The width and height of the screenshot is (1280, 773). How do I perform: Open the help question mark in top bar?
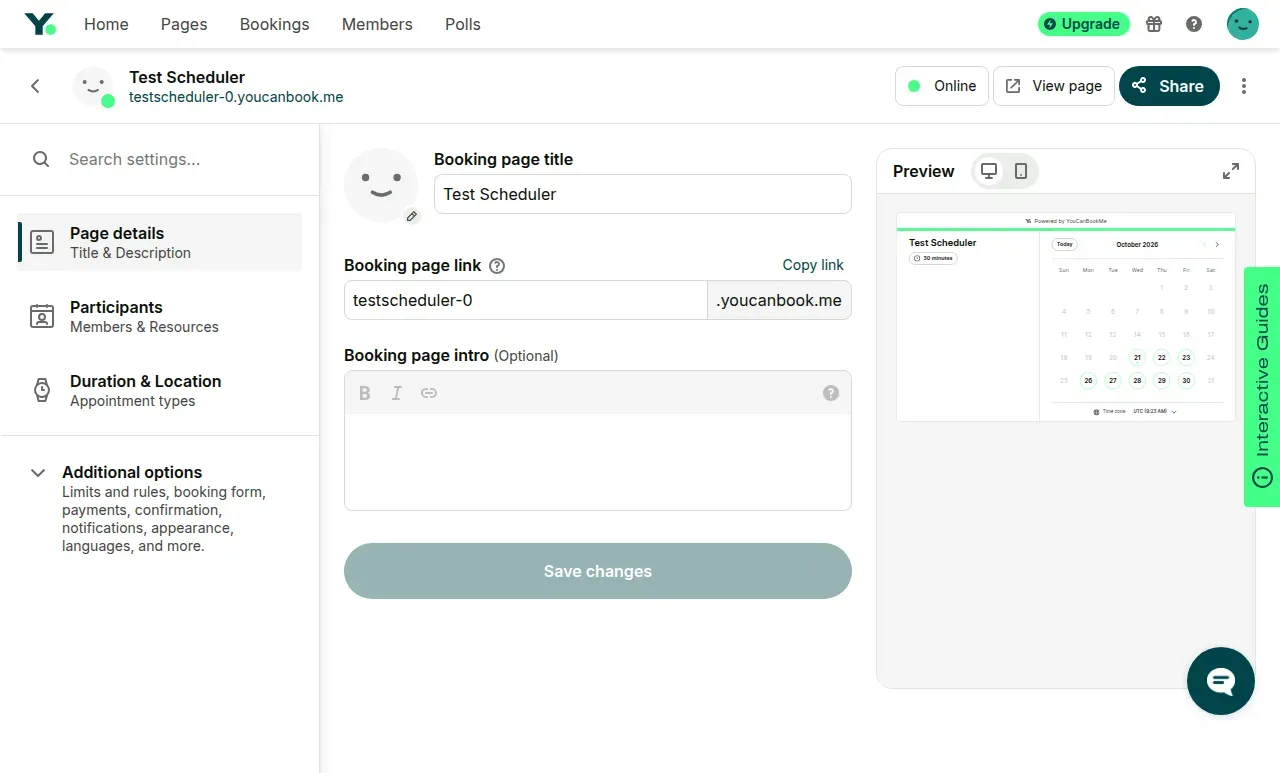(x=1194, y=24)
